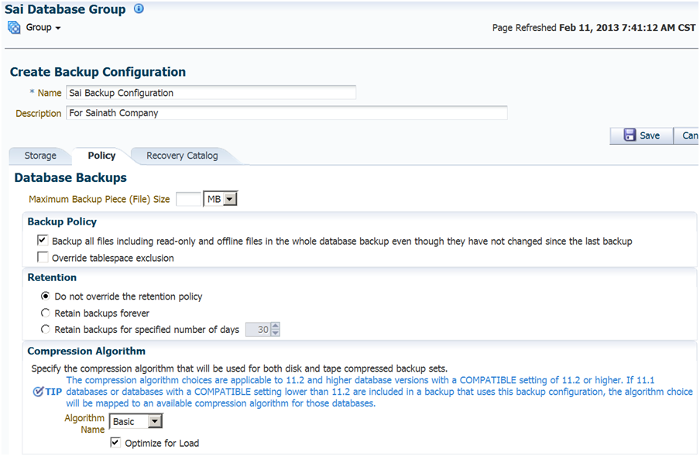Click the Description text field
The image size is (700, 456).
click(286, 113)
